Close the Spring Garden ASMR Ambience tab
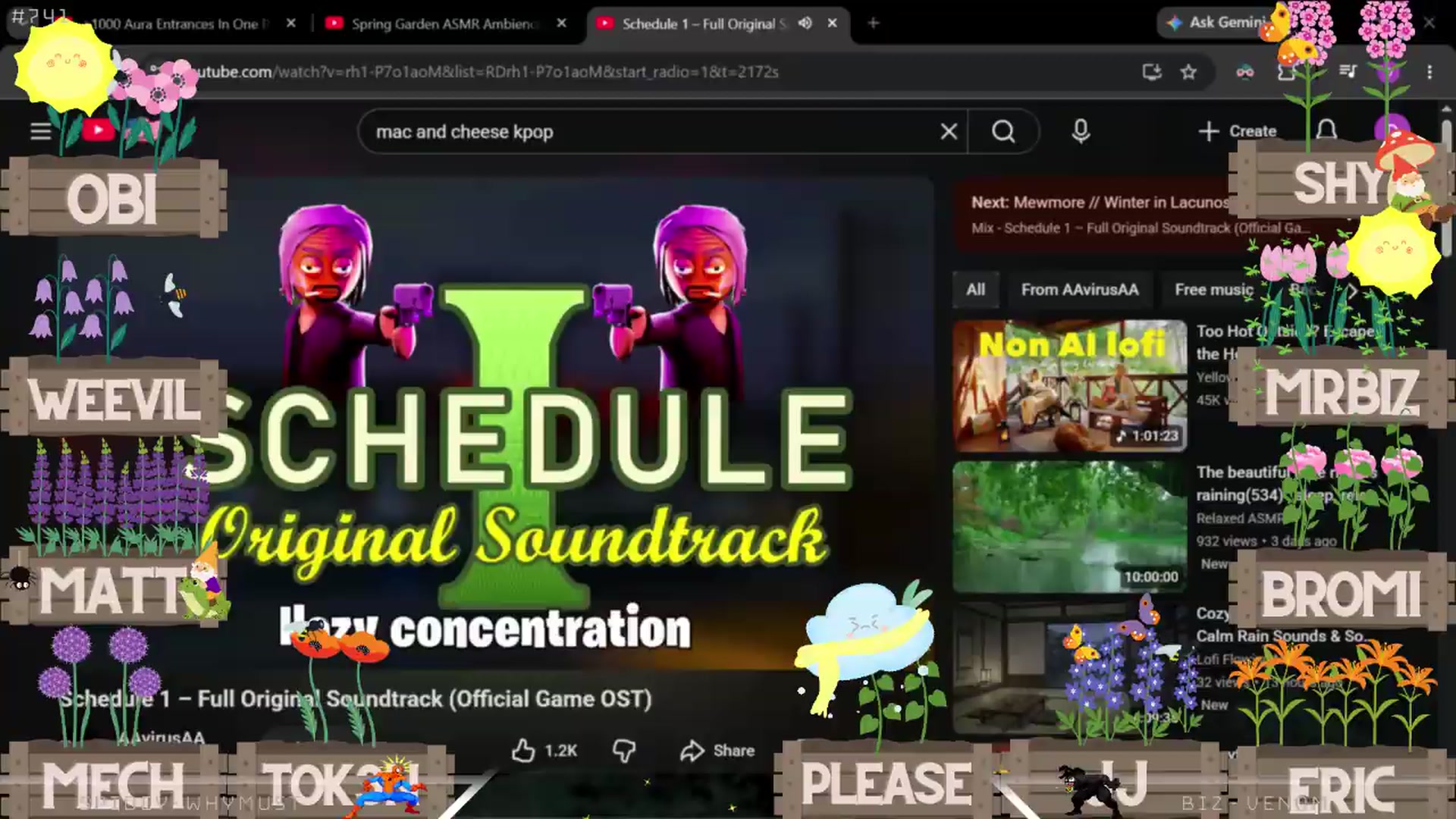Image resolution: width=1456 pixels, height=819 pixels. coord(561,24)
